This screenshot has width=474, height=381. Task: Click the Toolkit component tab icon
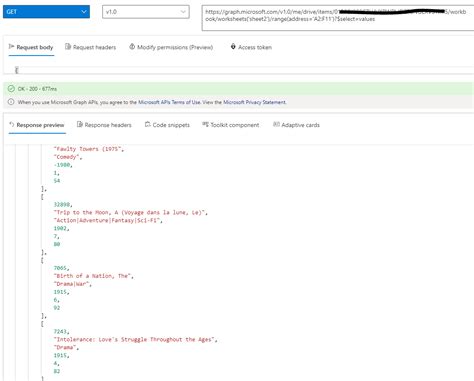[205, 125]
